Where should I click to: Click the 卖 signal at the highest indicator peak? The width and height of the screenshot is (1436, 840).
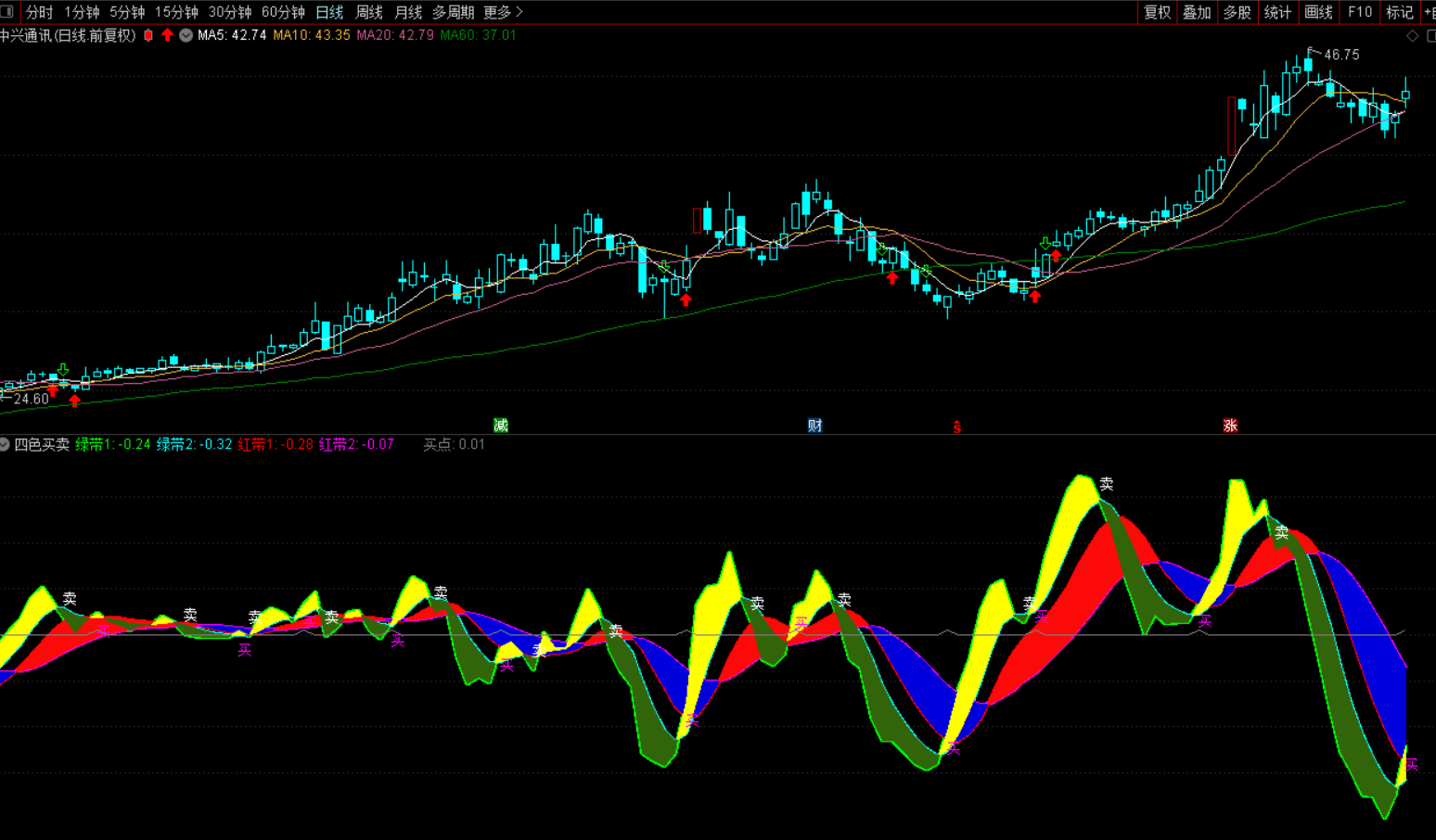(x=1106, y=484)
